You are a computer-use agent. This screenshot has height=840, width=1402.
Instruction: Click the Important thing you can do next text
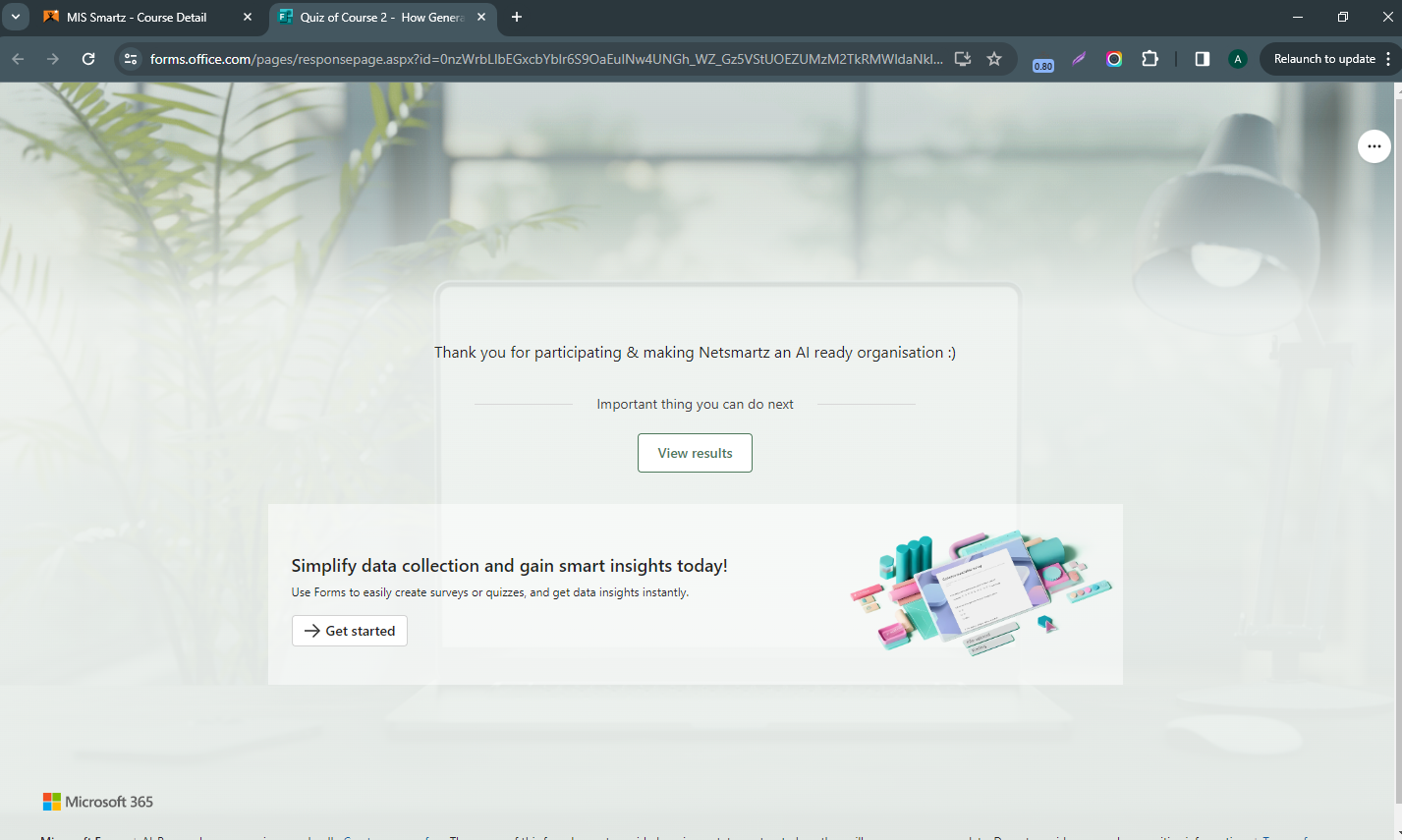[x=695, y=404]
